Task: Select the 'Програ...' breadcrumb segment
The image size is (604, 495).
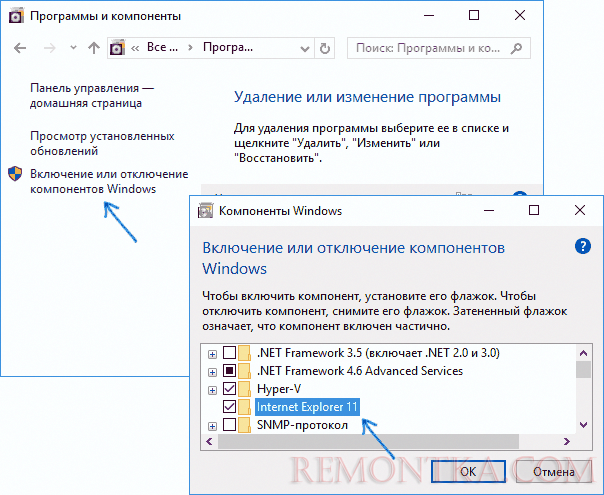Action: 228,47
